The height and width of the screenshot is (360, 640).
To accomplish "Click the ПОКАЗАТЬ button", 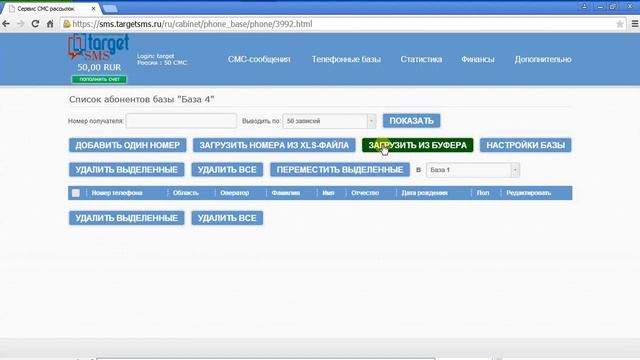I will [411, 121].
